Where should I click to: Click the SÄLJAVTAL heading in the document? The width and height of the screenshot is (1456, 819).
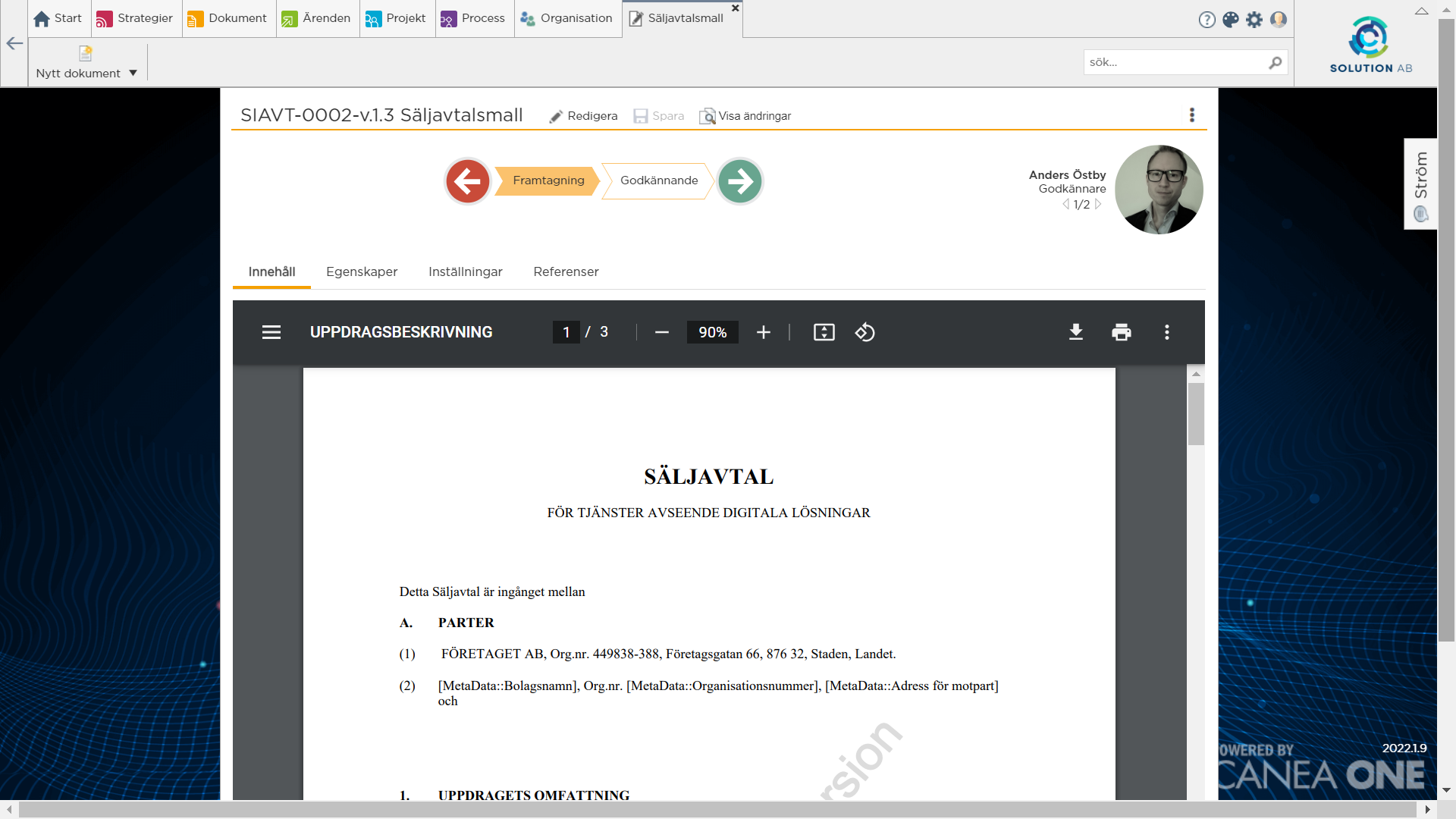coord(708,476)
